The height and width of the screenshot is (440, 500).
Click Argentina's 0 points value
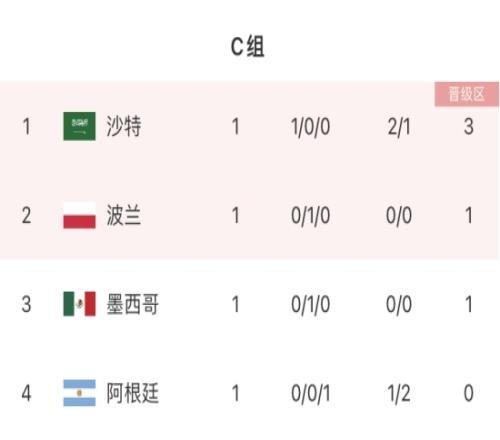(469, 393)
